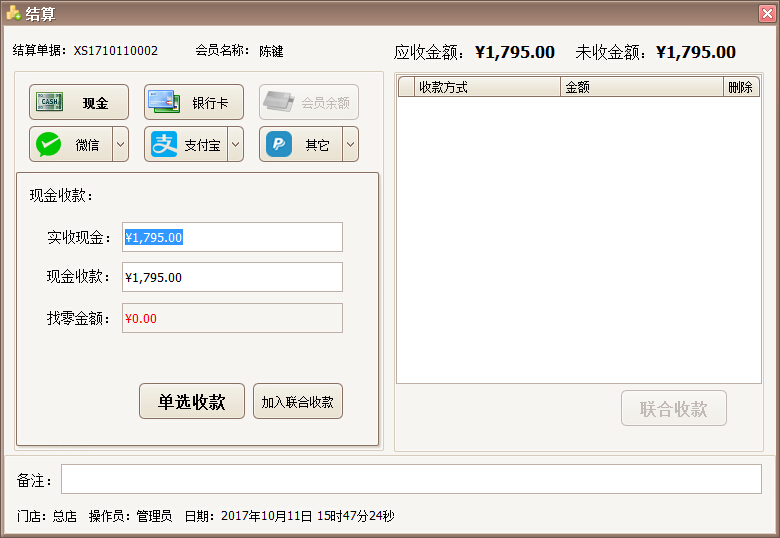Pay with the 支付宝 Alipay button

click(186, 144)
